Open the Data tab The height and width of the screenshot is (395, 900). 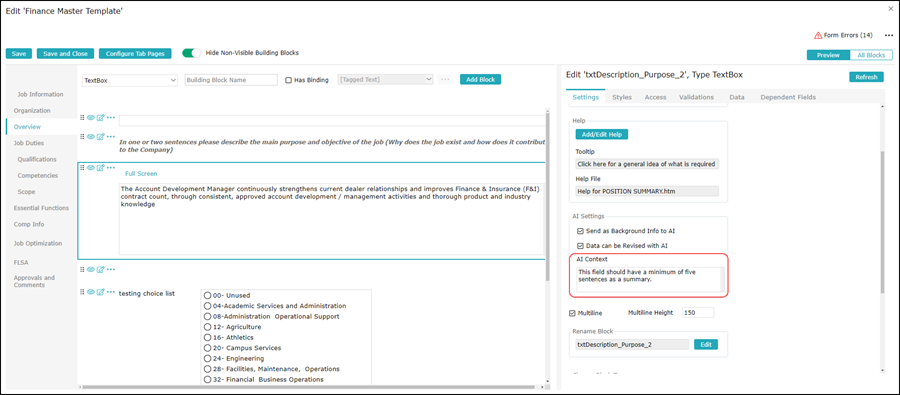point(737,98)
